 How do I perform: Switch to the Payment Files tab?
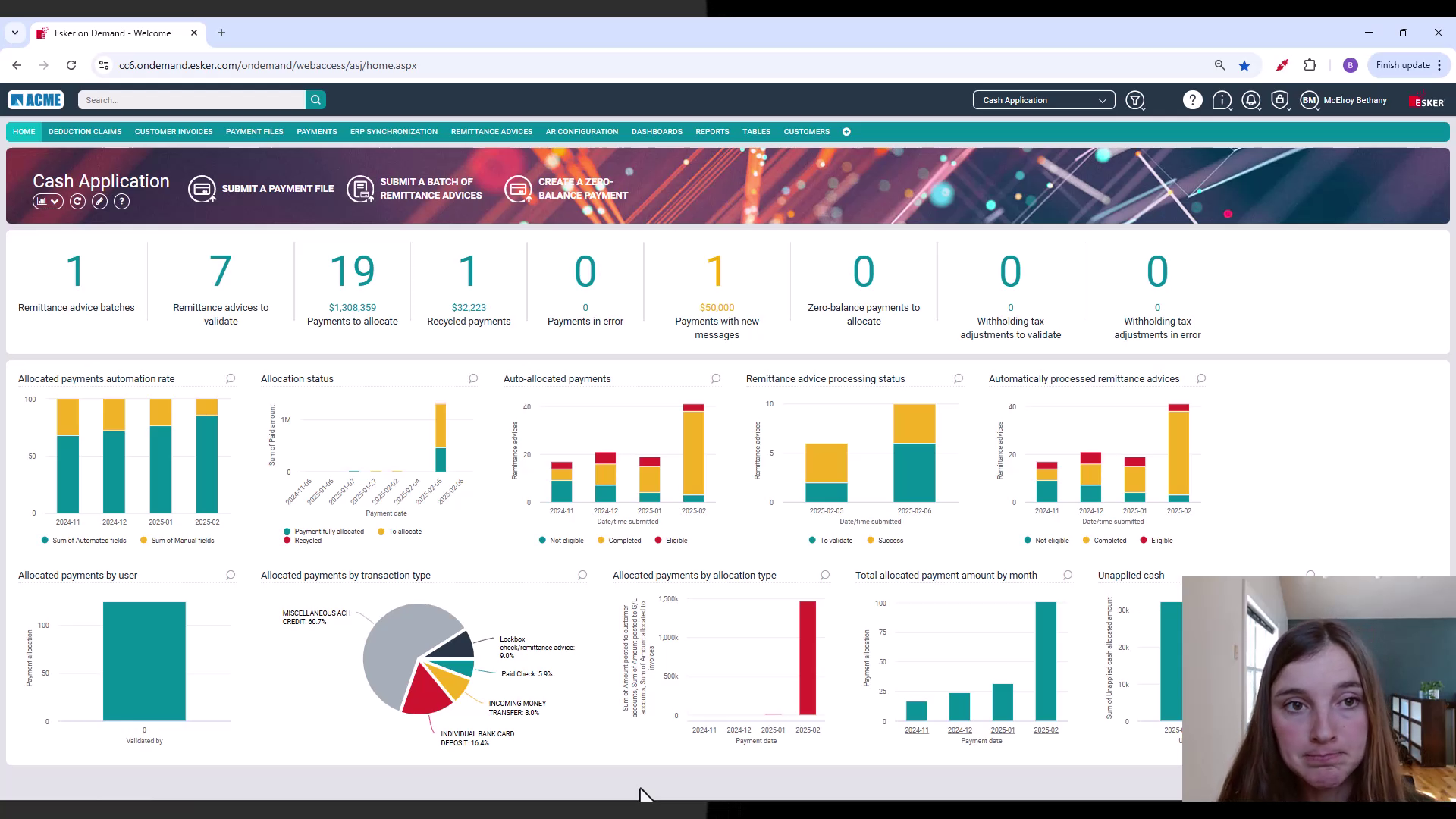254,132
